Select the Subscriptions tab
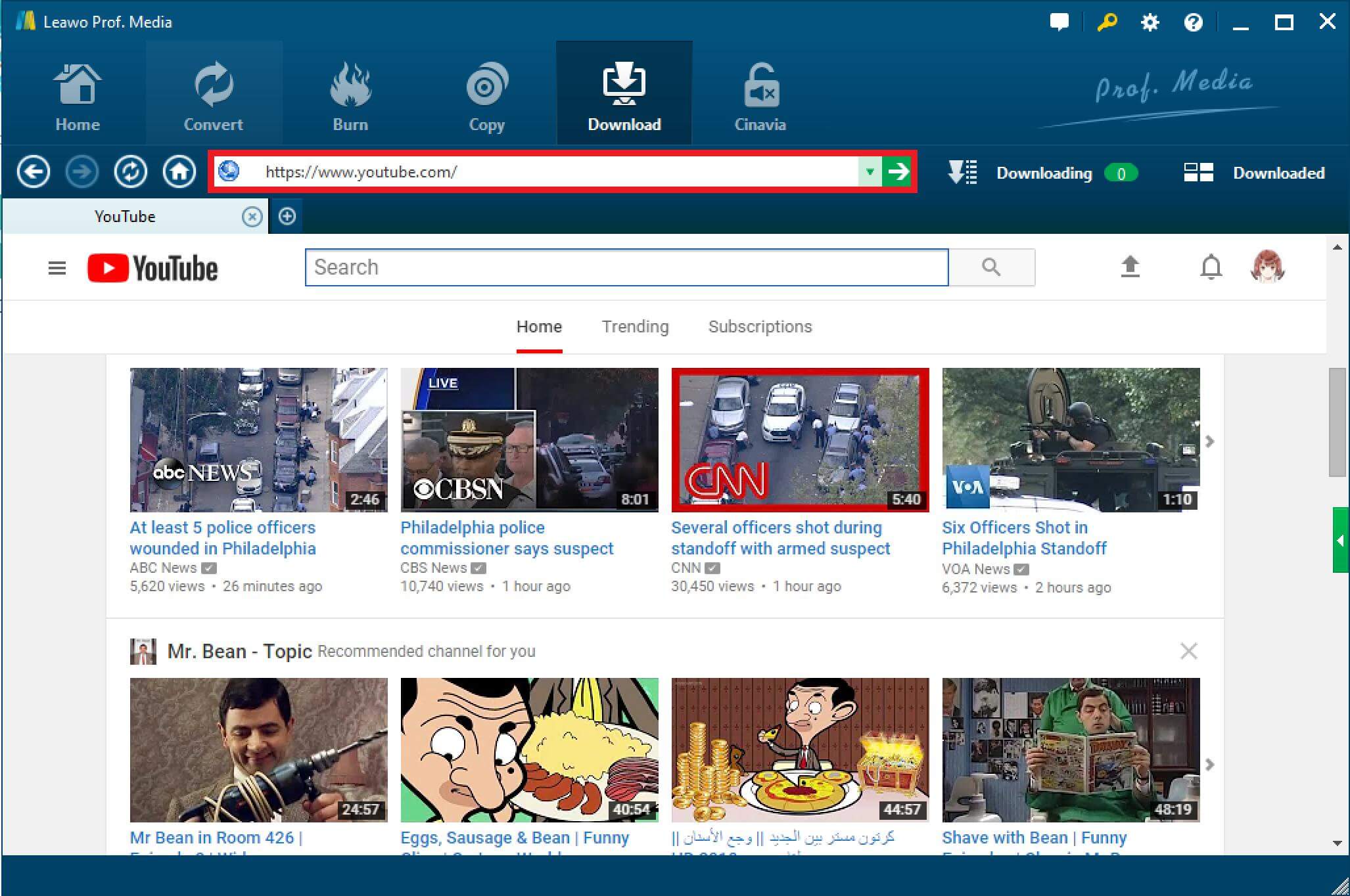This screenshot has height=896, width=1350. point(760,326)
